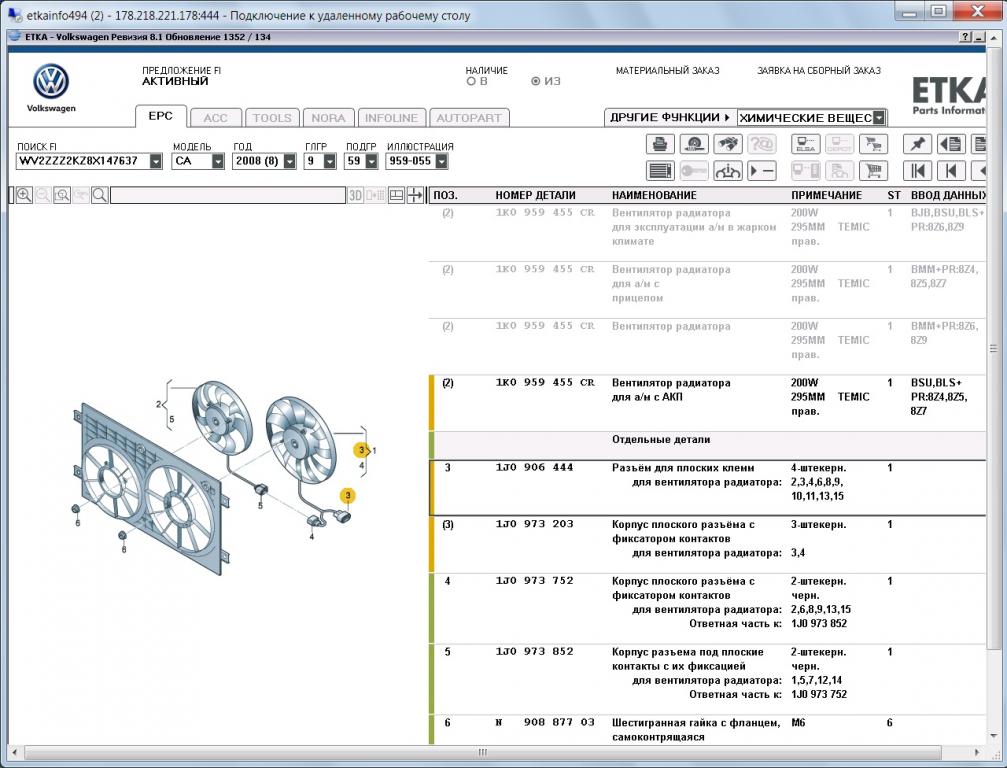Select the 'Вентилятор радиатора для а/м с АКП' row
Screen dimensions: 1007x768
(x=707, y=403)
